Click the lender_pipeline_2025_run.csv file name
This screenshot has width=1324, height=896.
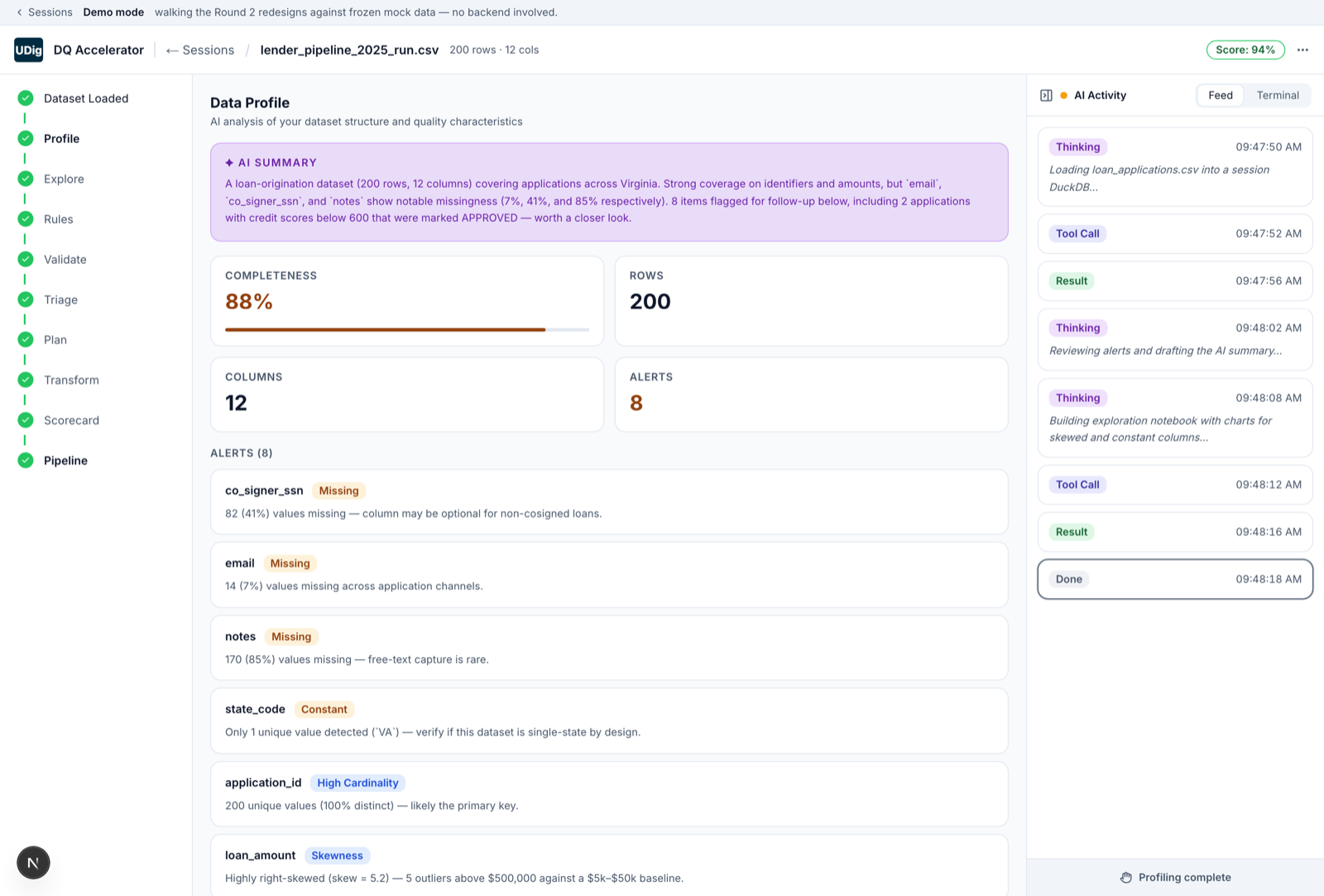coord(349,50)
